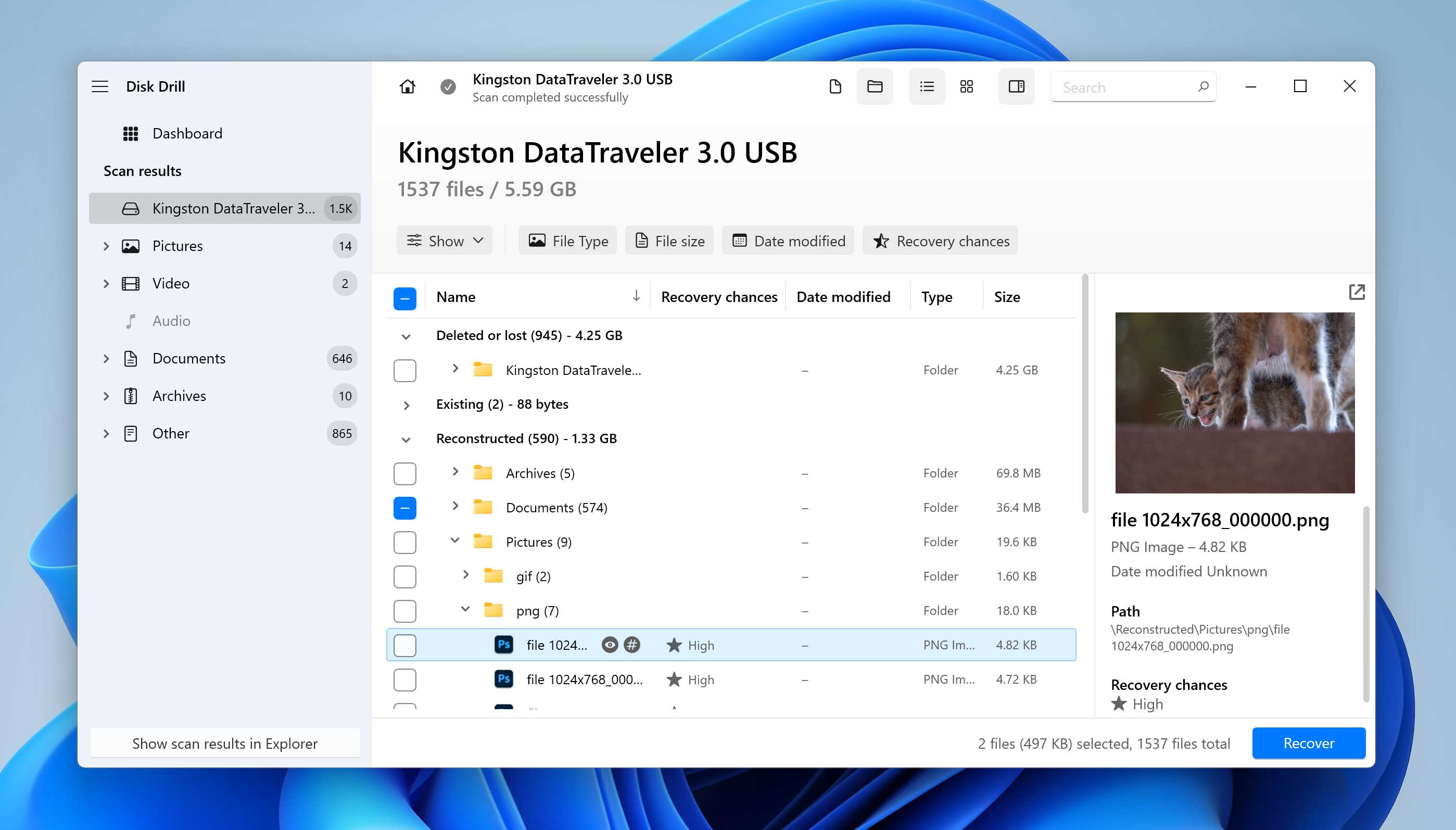The height and width of the screenshot is (830, 1456).
Task: Open Pictures category in sidebar
Action: click(224, 246)
